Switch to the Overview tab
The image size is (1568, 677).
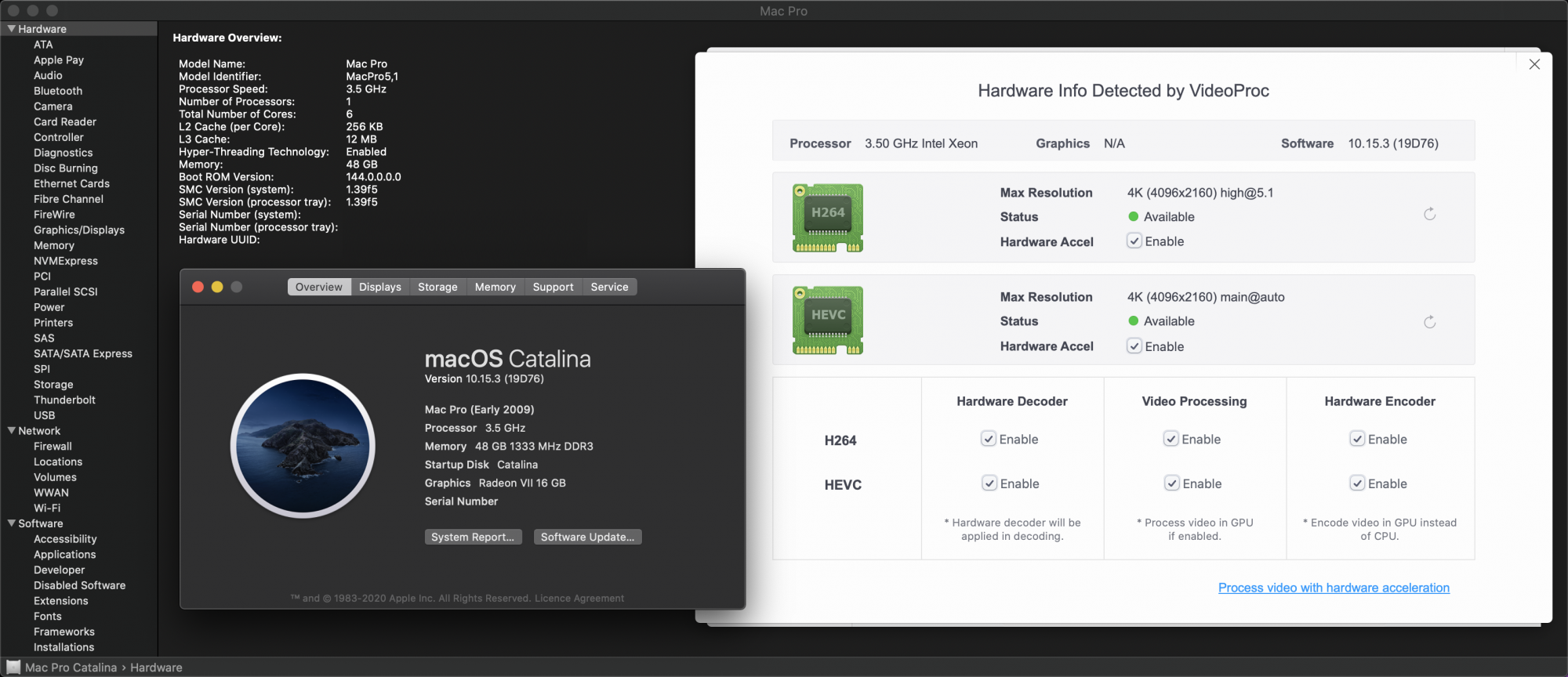(319, 287)
